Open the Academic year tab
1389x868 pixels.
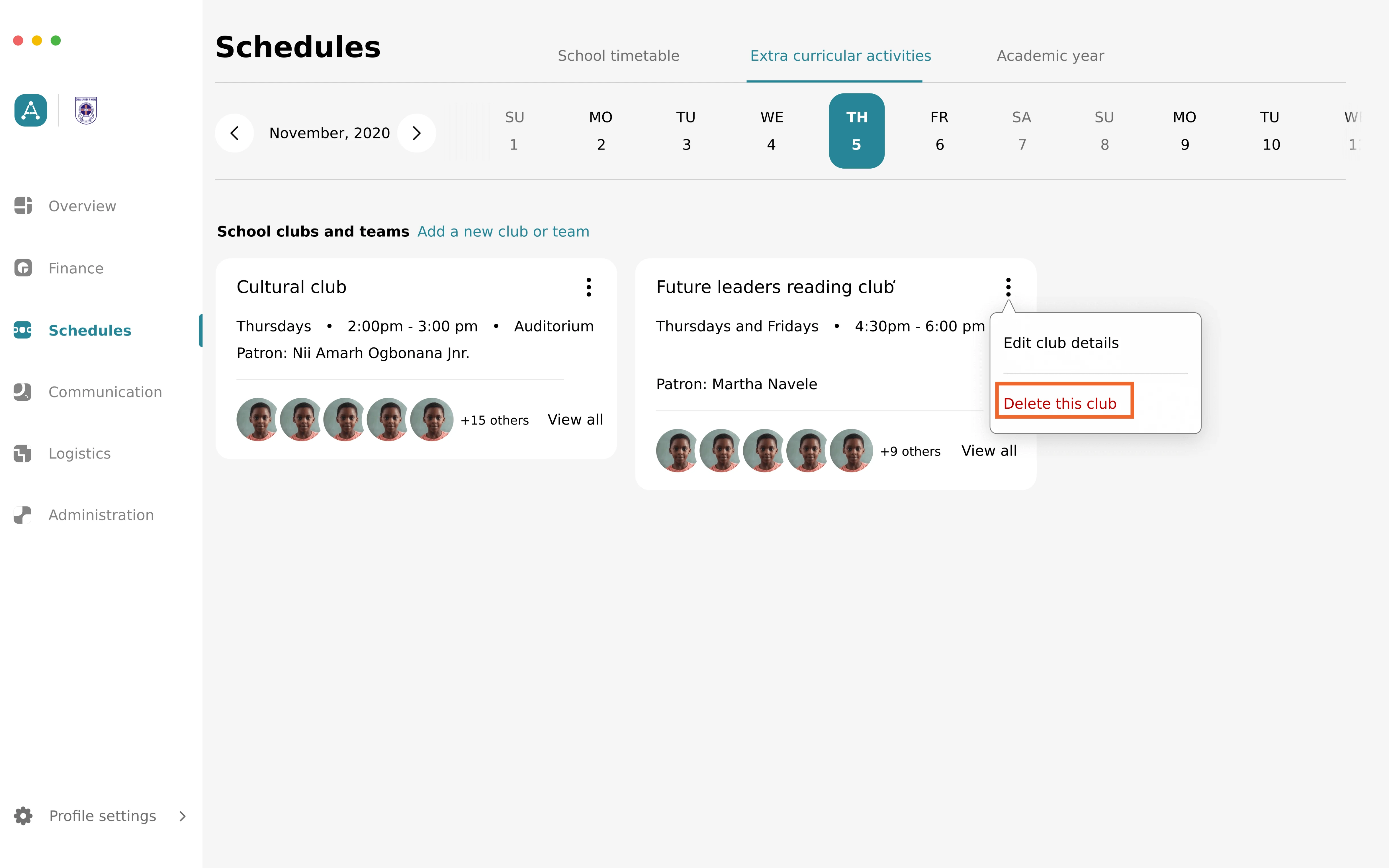point(1050,55)
